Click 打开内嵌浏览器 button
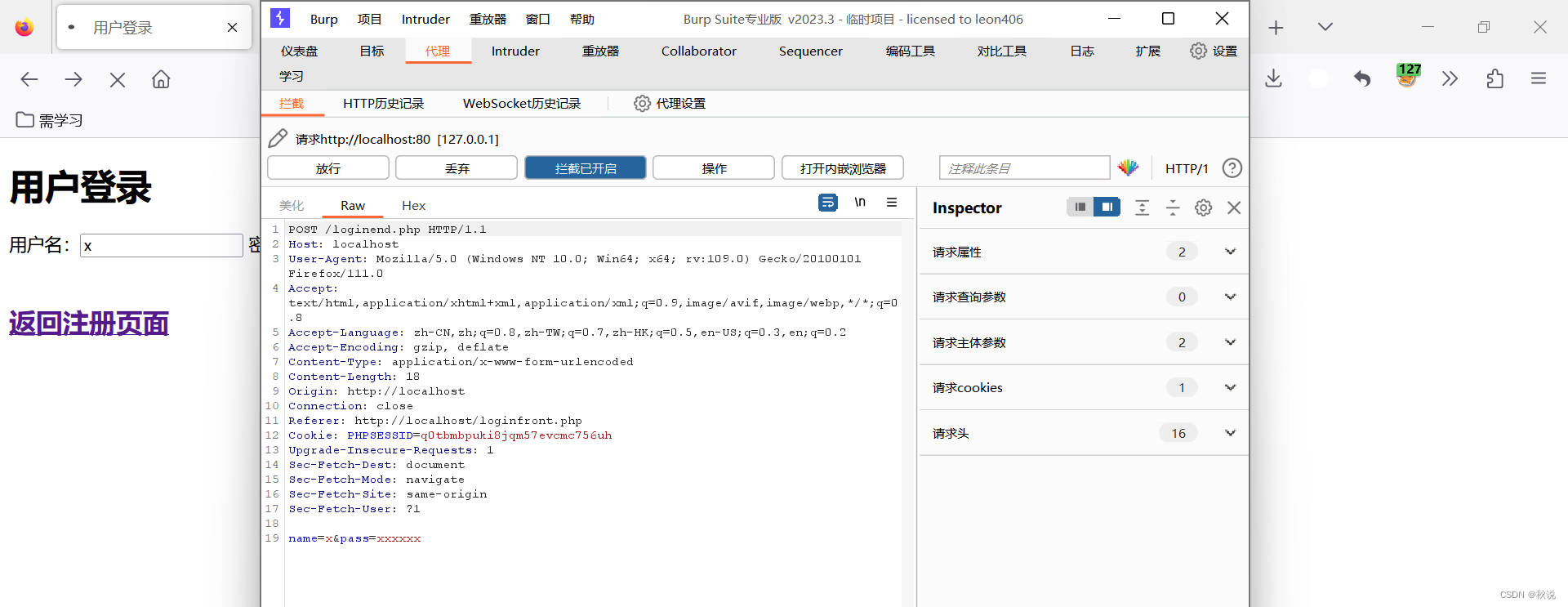This screenshot has height=607, width=1568. coord(843,168)
